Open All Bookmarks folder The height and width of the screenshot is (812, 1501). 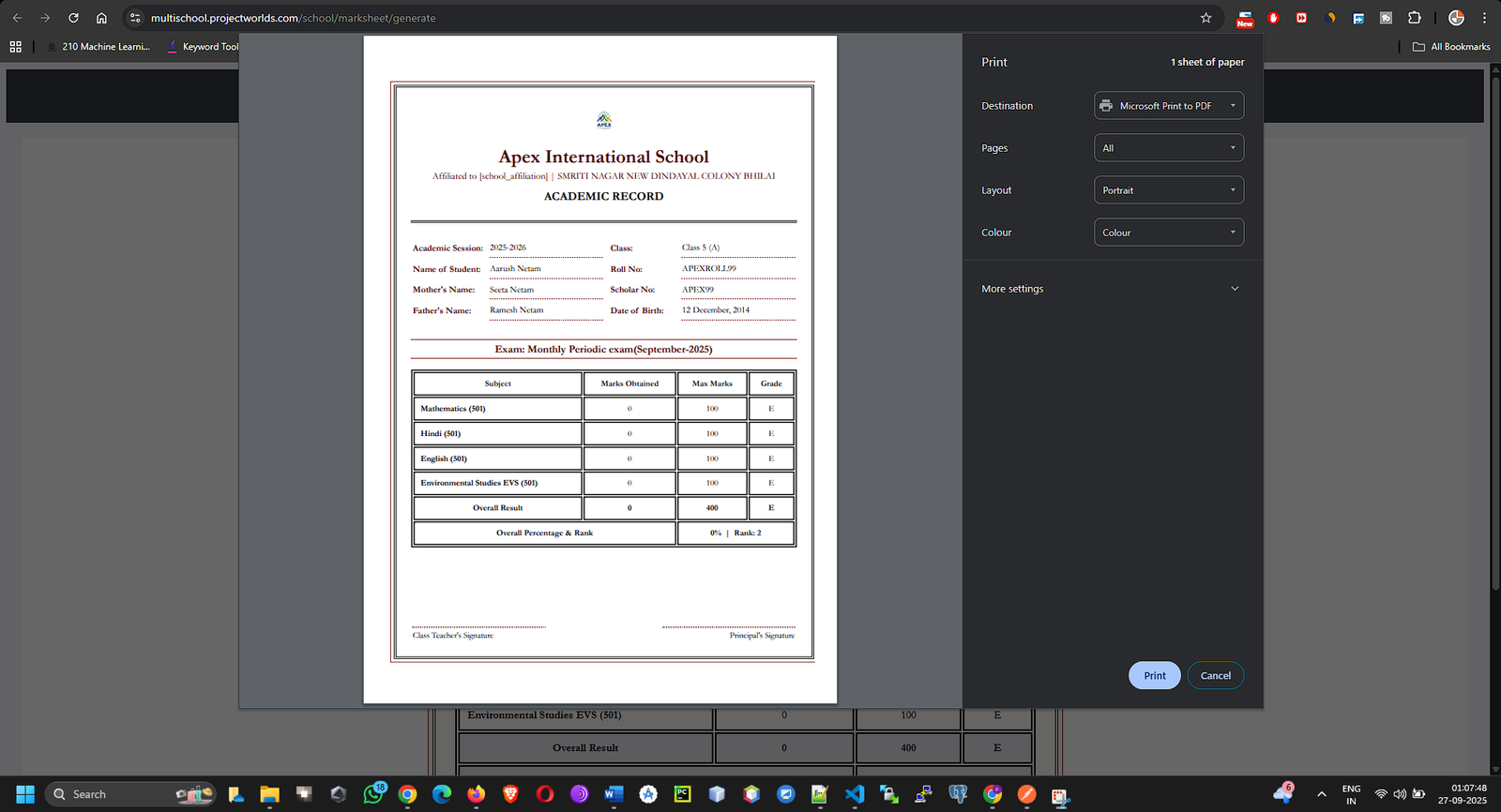coord(1451,47)
